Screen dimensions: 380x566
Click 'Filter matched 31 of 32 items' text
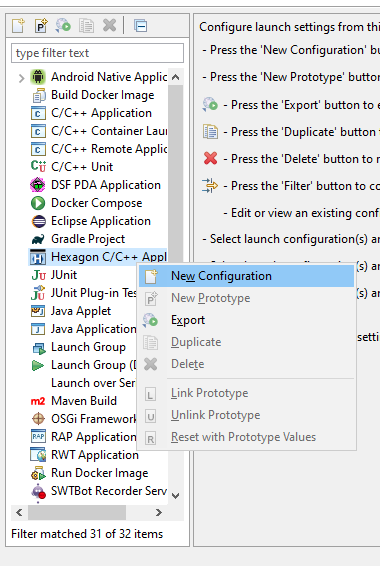click(87, 534)
